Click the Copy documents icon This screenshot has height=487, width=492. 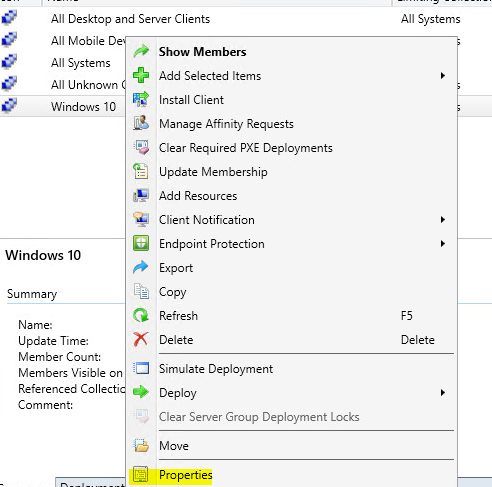pyautogui.click(x=141, y=291)
